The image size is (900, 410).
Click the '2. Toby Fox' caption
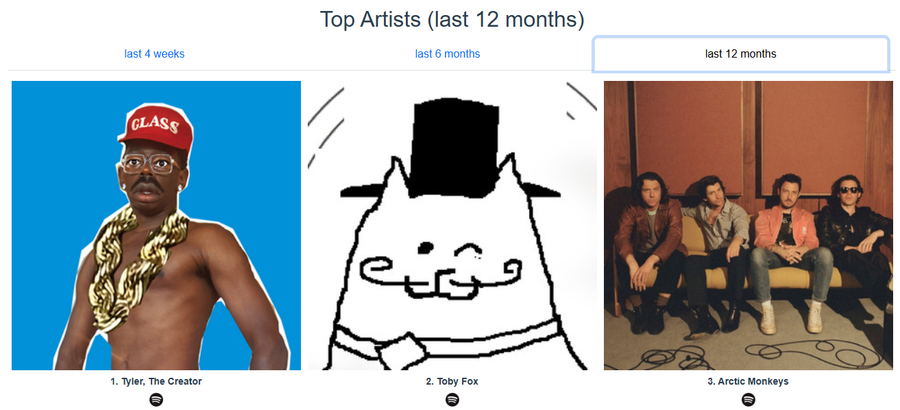point(452,381)
